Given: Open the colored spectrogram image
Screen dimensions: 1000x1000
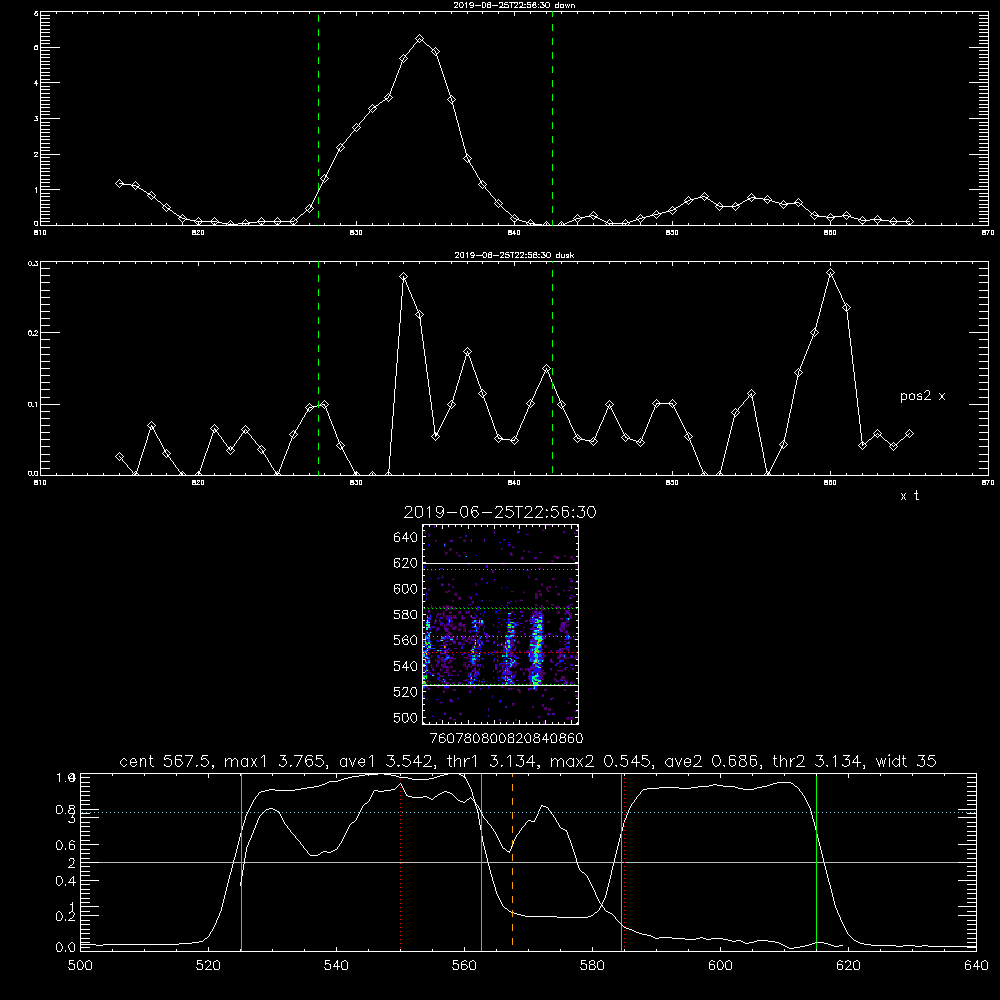Looking at the screenshot, I should 501,624.
